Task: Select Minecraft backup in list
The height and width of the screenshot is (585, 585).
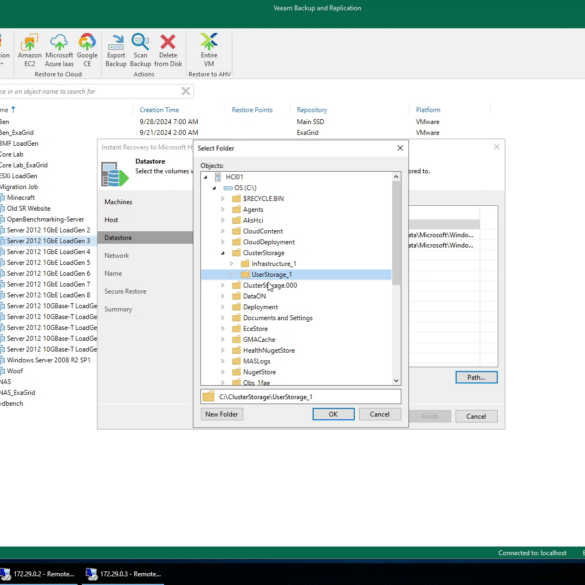Action: (21, 197)
